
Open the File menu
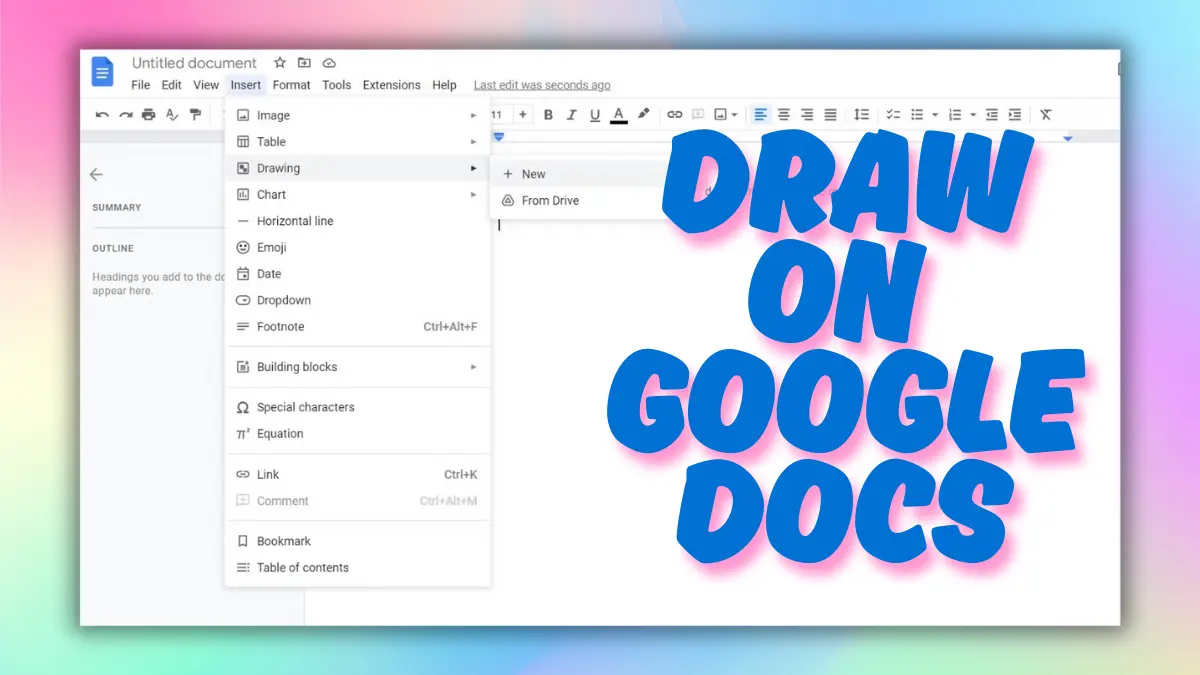(x=141, y=85)
